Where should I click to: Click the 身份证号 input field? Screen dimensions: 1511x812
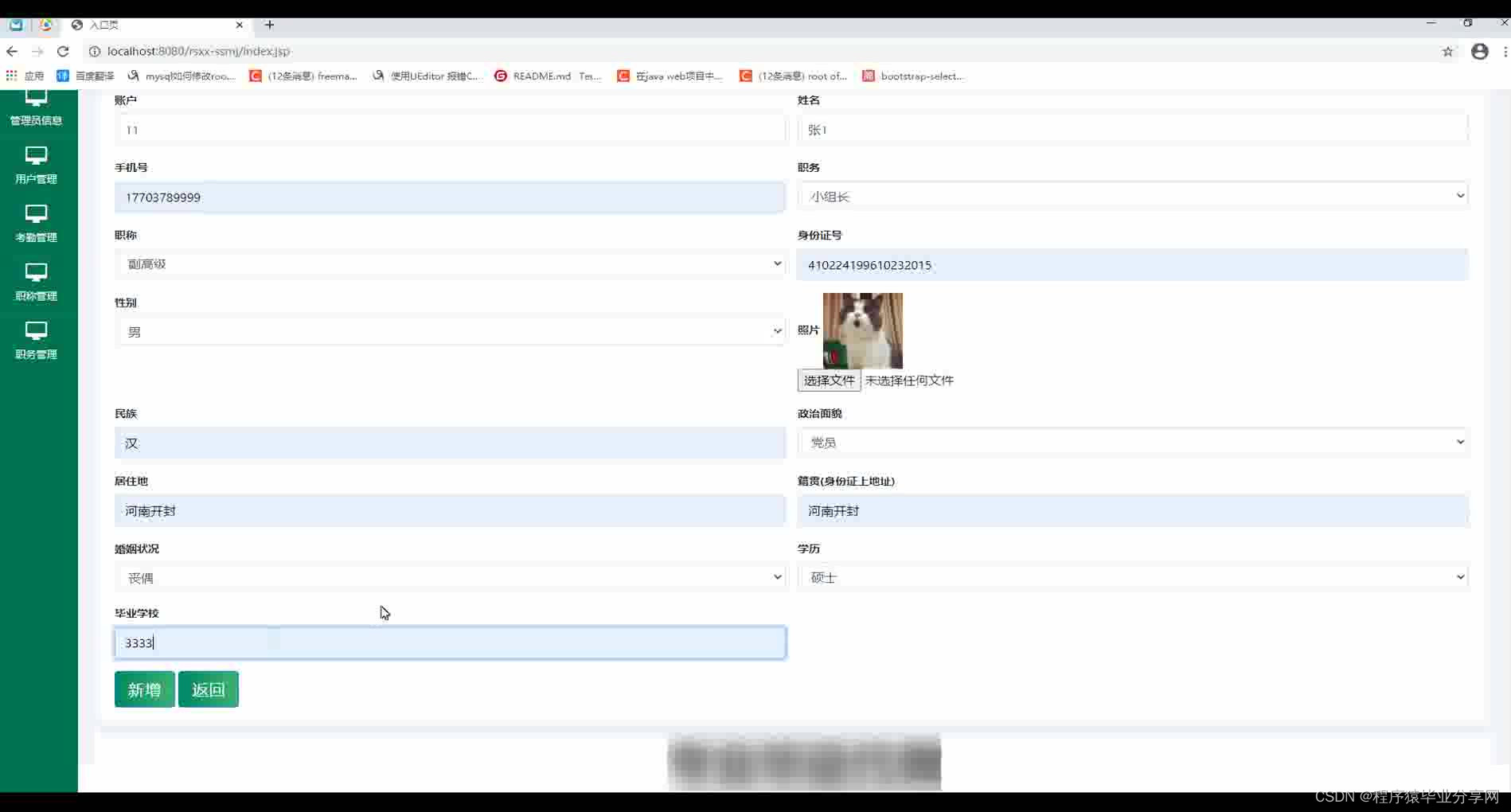click(x=1133, y=264)
